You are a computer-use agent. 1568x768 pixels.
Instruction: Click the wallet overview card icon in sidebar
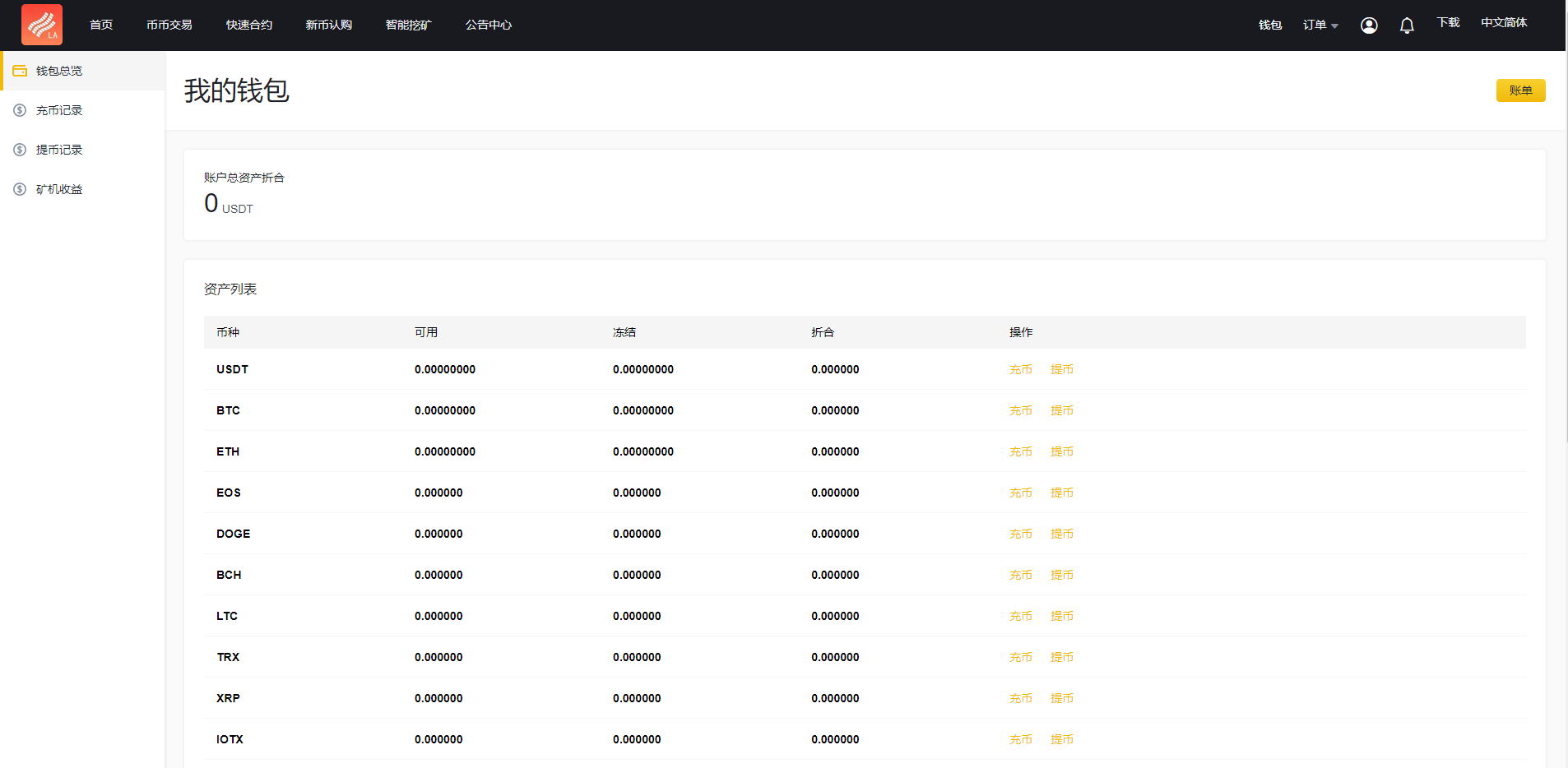(x=20, y=71)
